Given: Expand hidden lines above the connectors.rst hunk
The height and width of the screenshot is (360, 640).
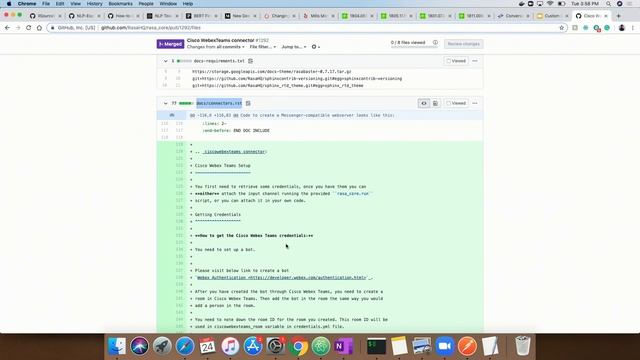Looking at the screenshot, I should (x=172, y=115).
